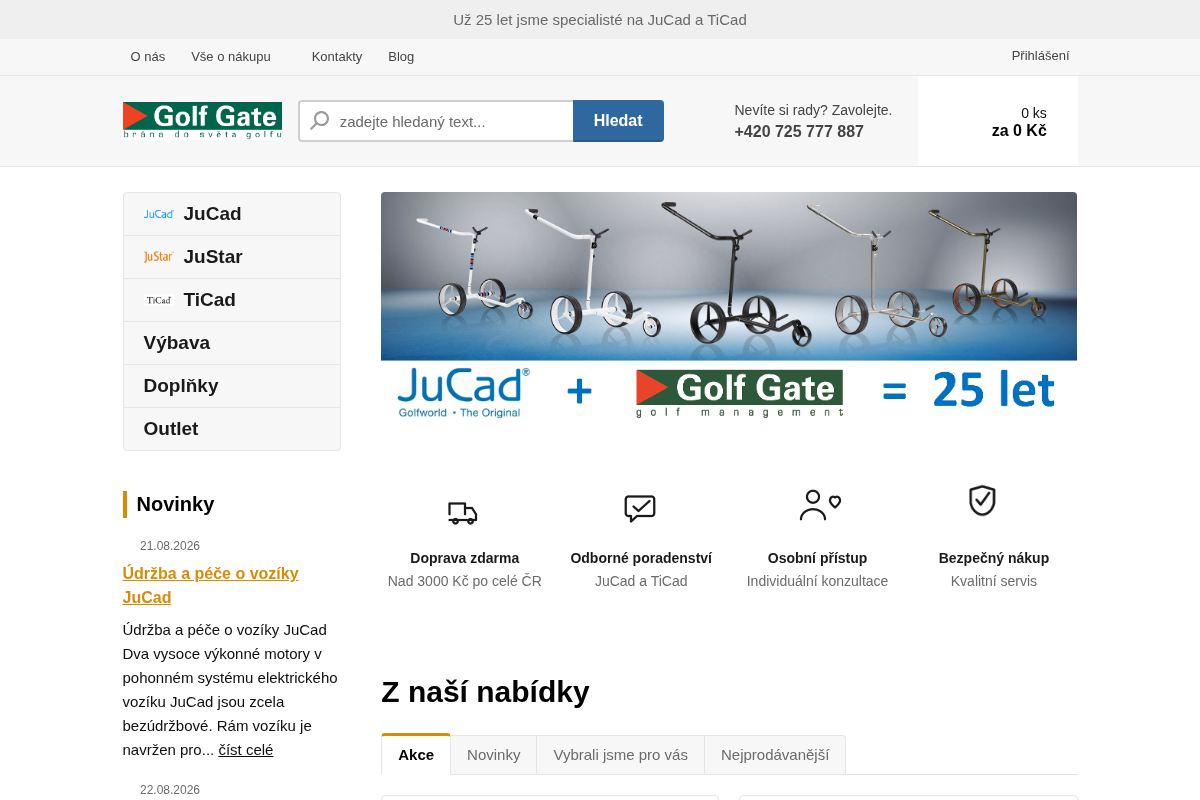The image size is (1200, 800).
Task: Open the shopping cart showing 0 ks
Action: (x=998, y=122)
